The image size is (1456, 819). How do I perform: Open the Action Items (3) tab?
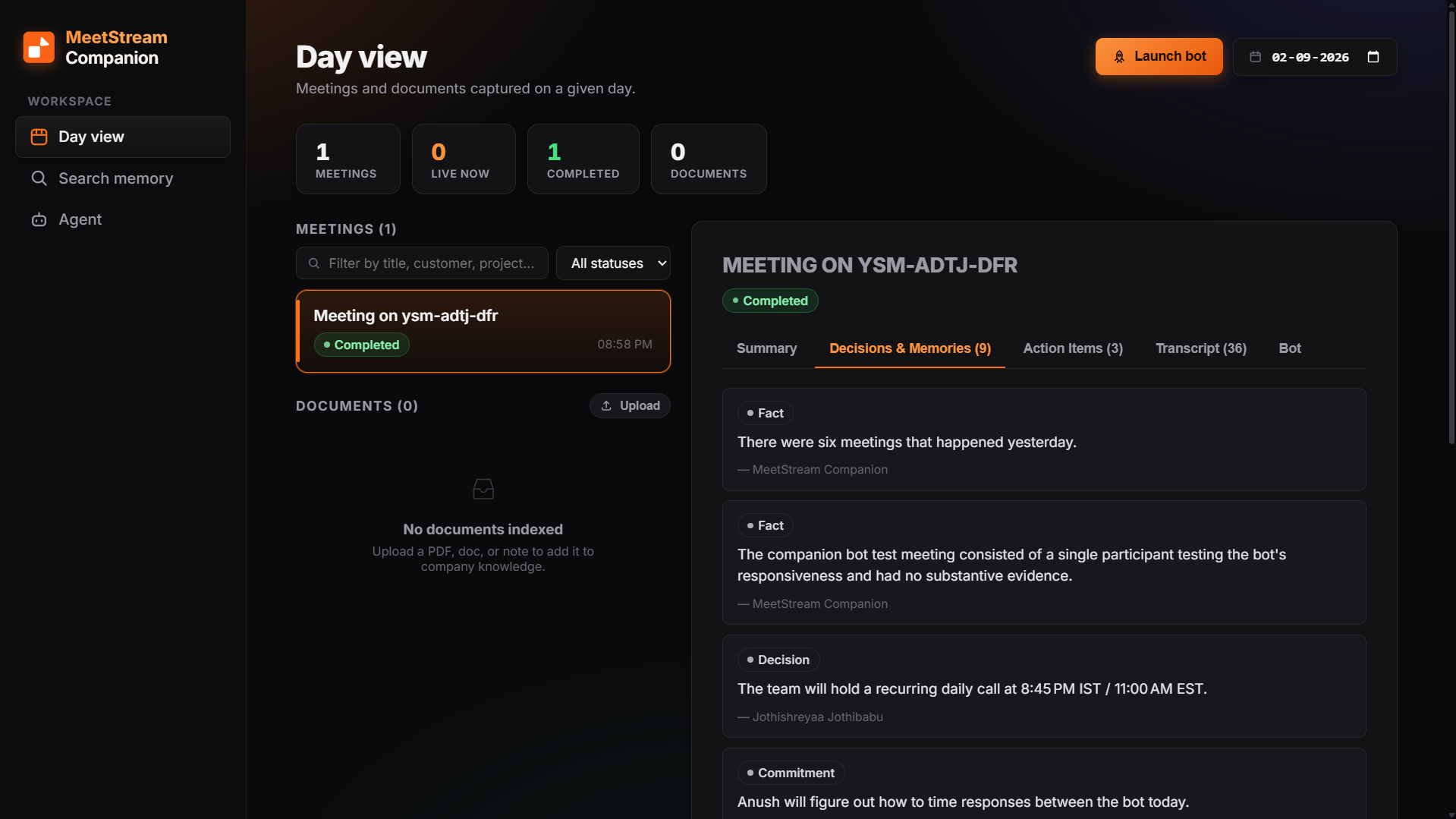click(1073, 348)
